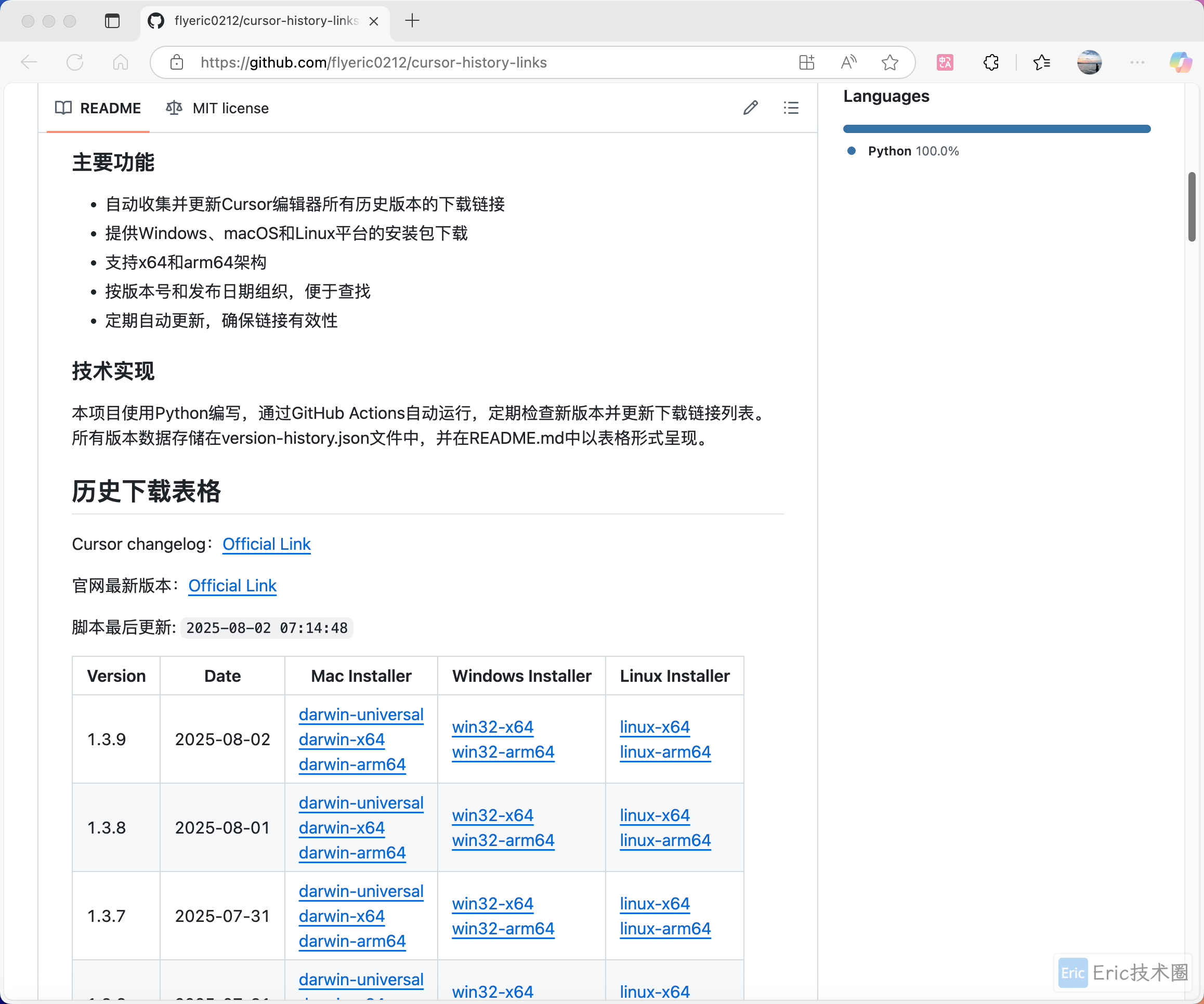Click the 主要功能 heading
Screen dimensions: 1204x1004
pos(113,163)
